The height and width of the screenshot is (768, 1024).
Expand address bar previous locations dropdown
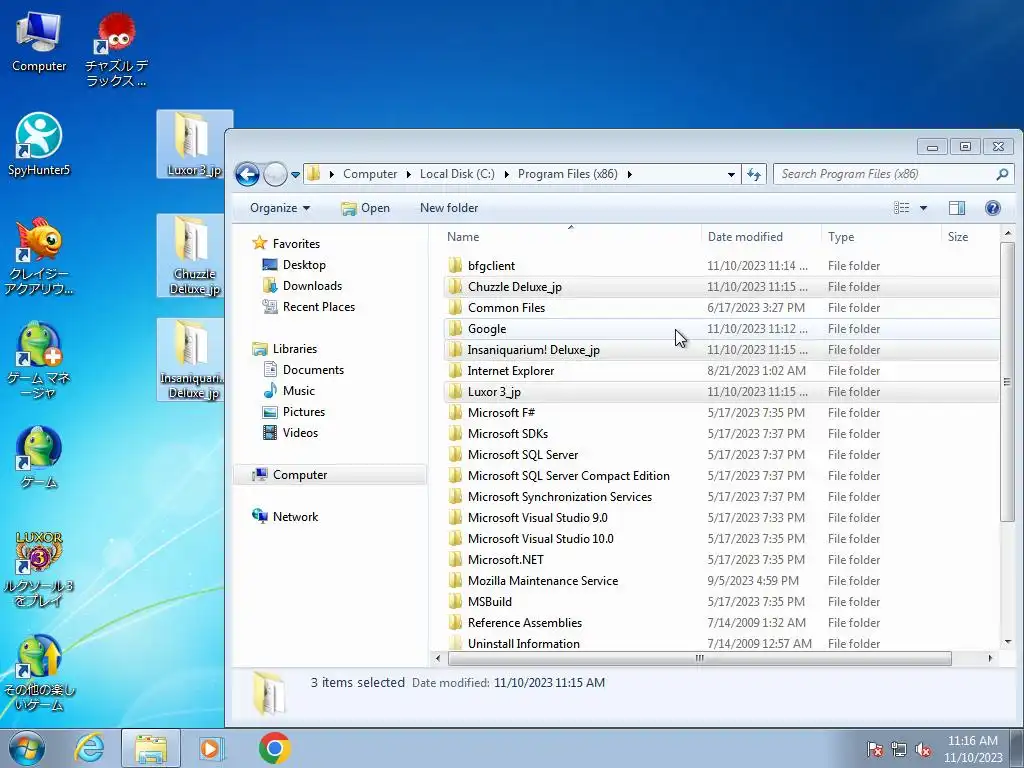click(731, 174)
